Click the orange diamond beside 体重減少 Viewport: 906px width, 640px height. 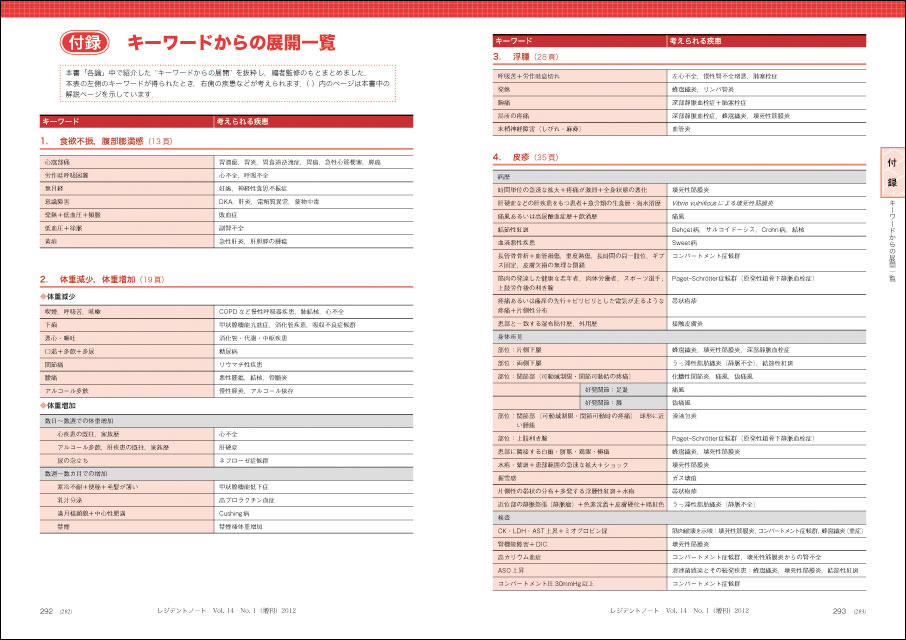tap(44, 297)
